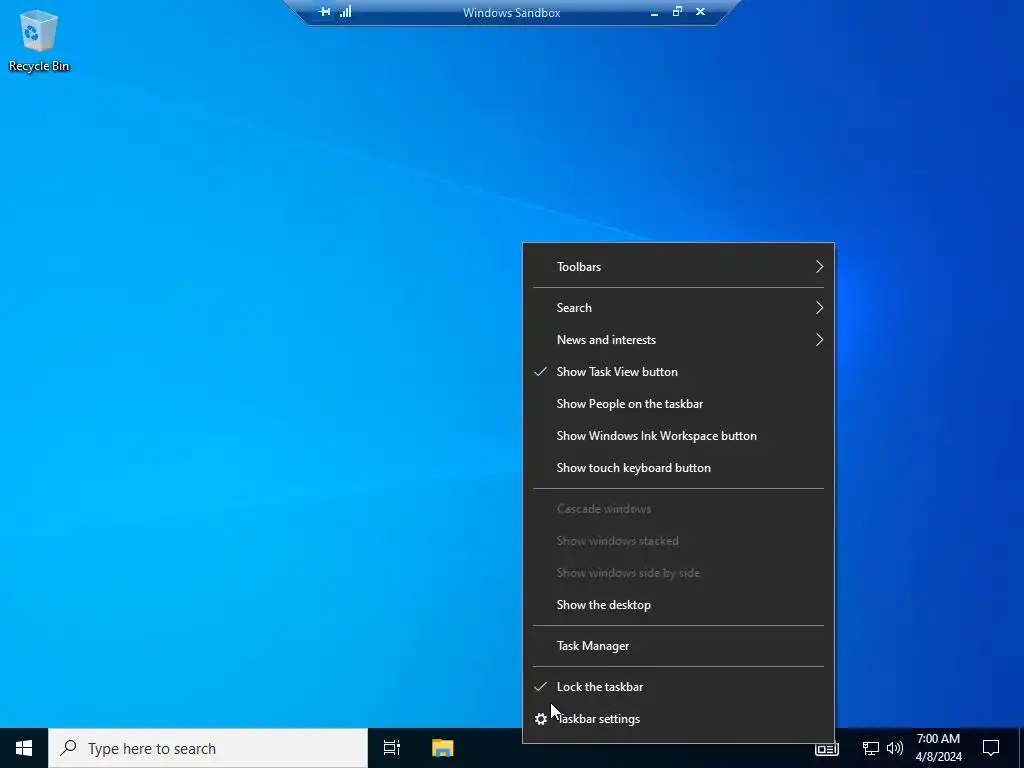Enable Show touch keyboard button
The height and width of the screenshot is (768, 1024).
tap(678, 468)
